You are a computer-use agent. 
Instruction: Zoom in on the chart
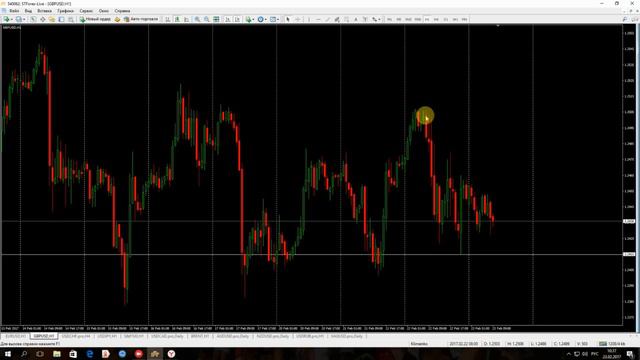(x=197, y=19)
